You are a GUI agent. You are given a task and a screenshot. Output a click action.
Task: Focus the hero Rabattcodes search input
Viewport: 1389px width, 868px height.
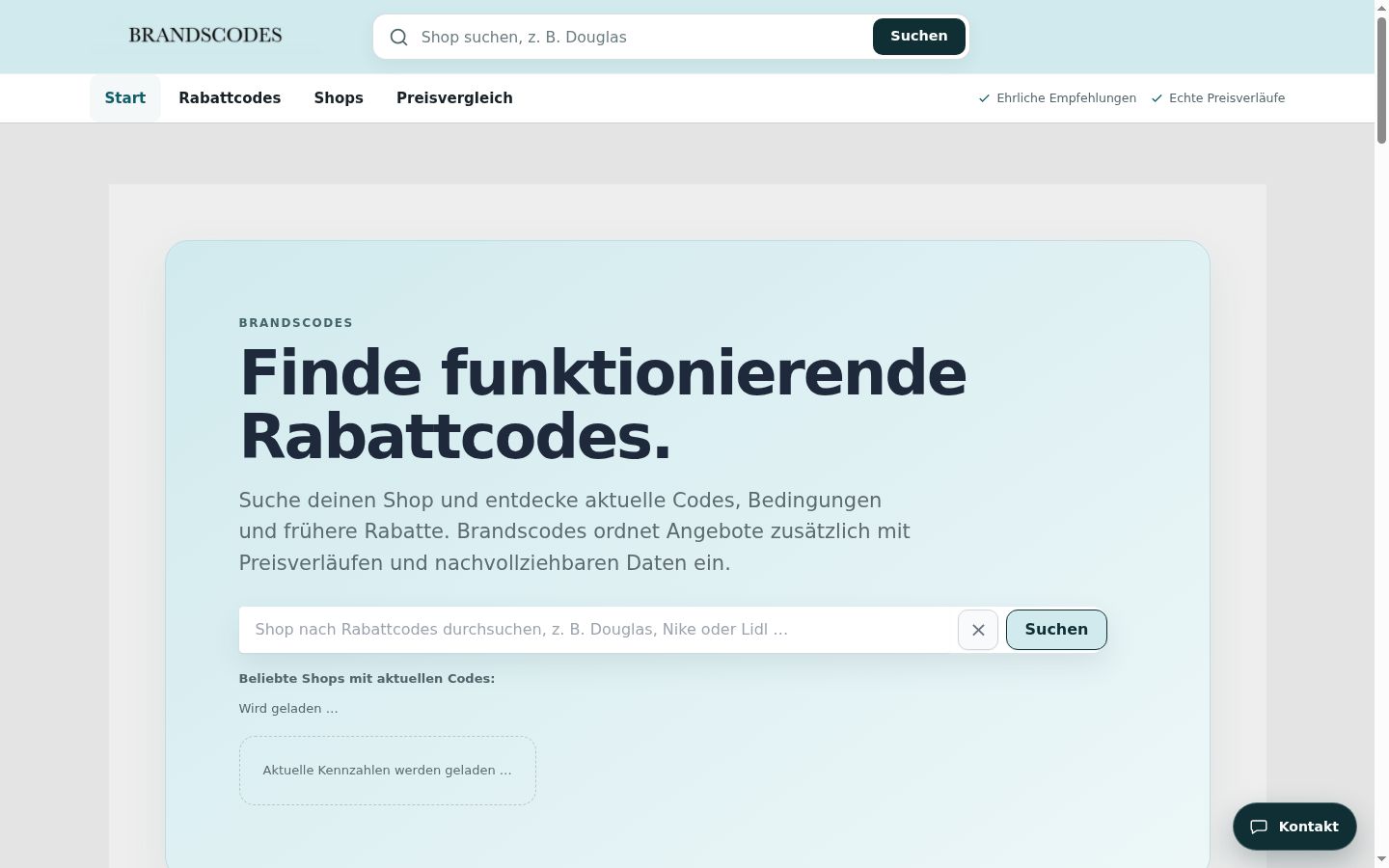coord(598,630)
